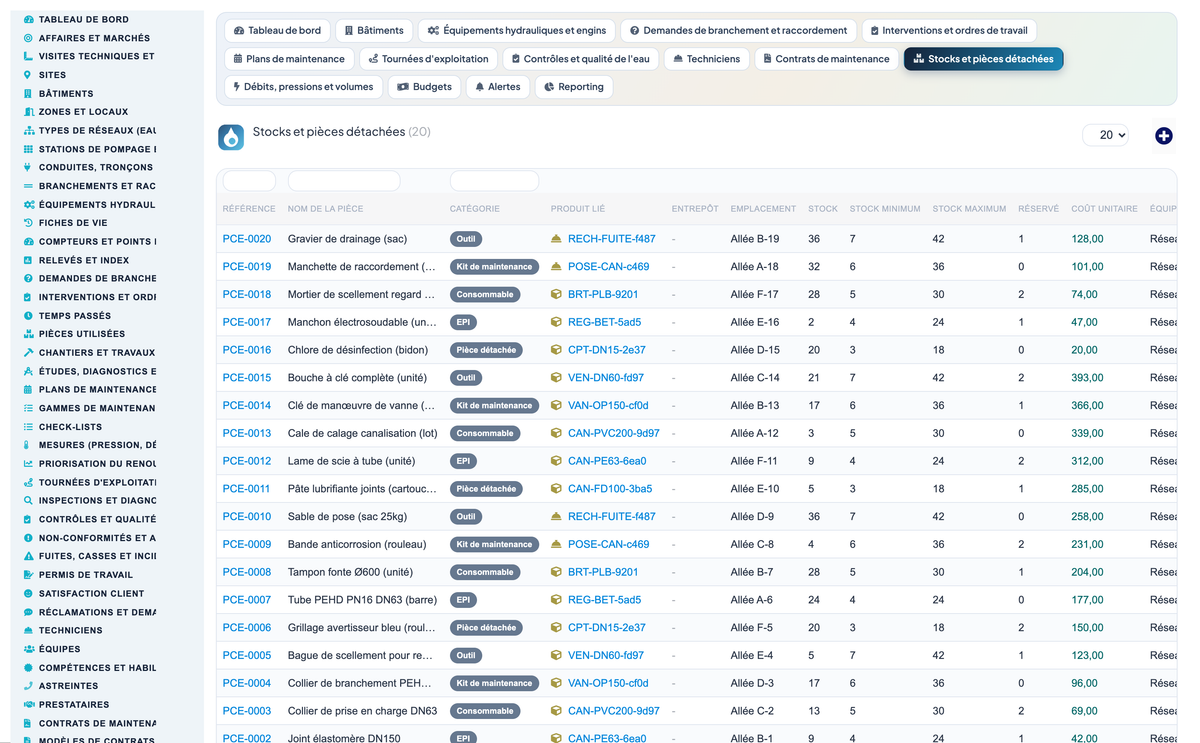This screenshot has height=743, width=1200.
Task: Go to Plans de maintenance tab
Action: pyautogui.click(x=289, y=59)
